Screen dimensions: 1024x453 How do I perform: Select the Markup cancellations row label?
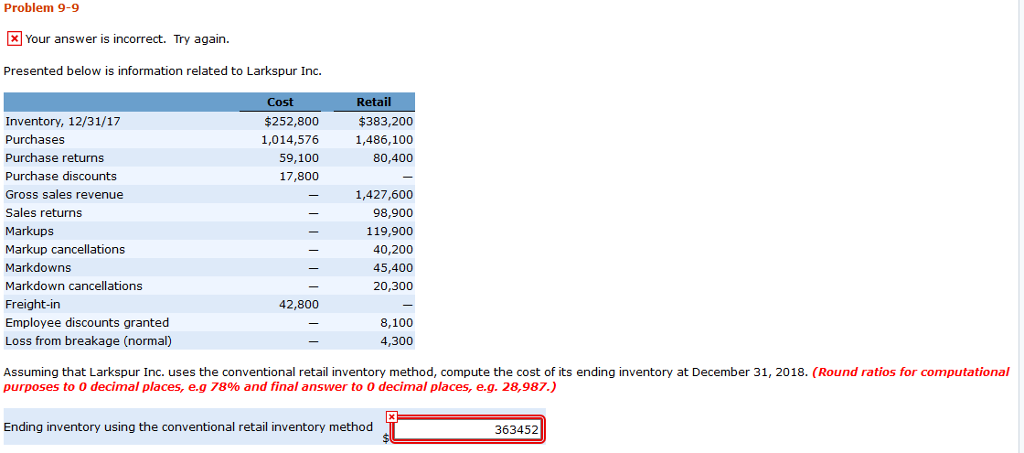pos(65,249)
